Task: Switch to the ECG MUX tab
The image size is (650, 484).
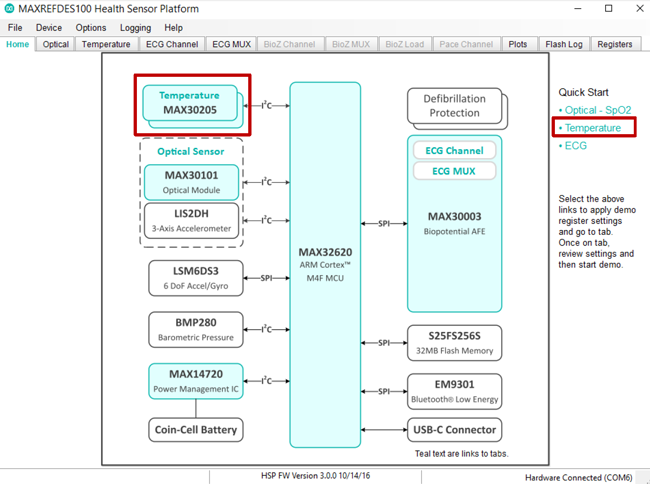Action: click(232, 44)
